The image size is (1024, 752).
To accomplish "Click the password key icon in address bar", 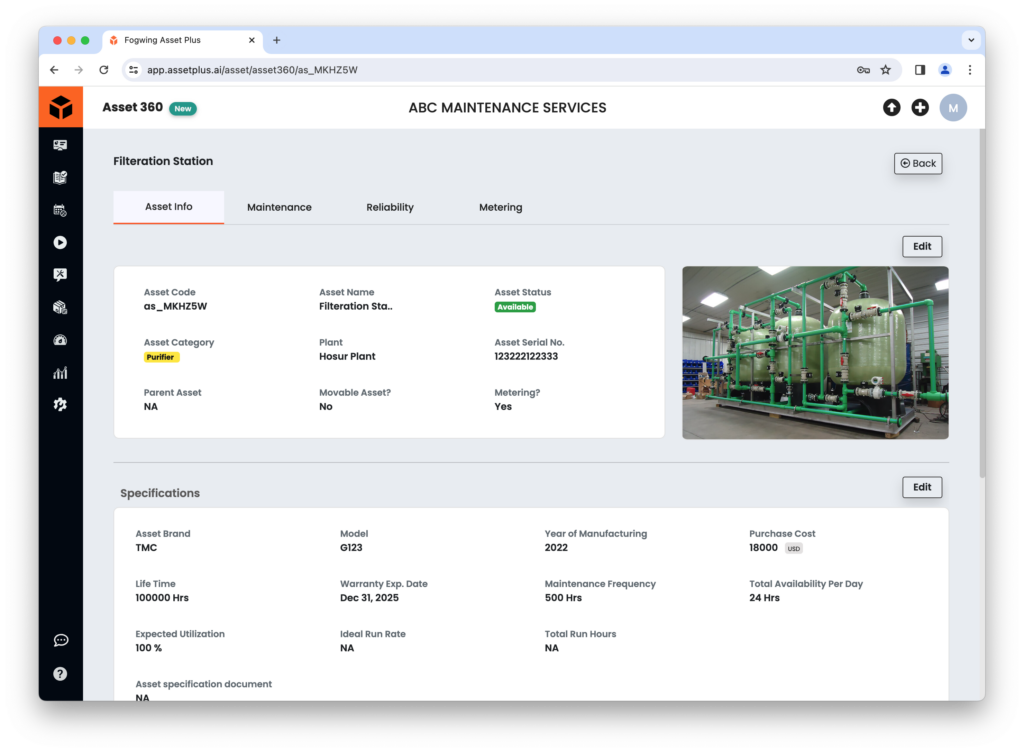I will (863, 70).
